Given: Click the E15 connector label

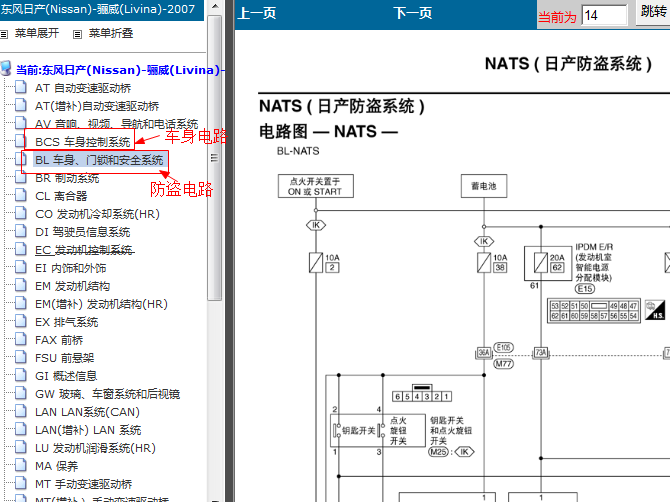Looking at the screenshot, I should coord(585,289).
